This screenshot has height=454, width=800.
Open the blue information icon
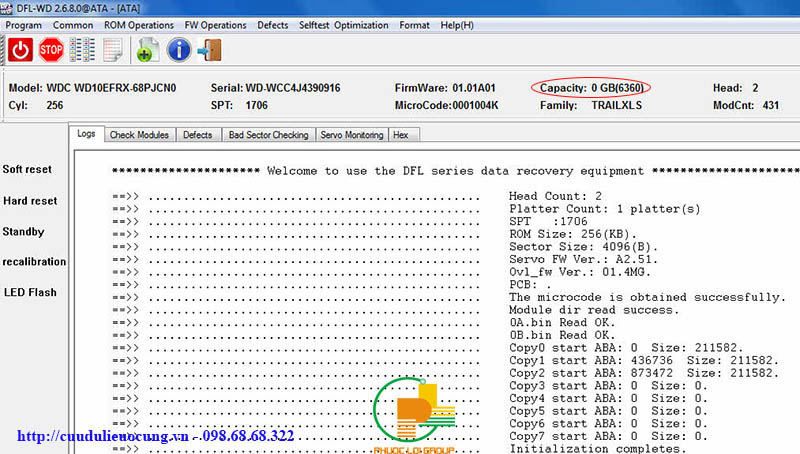[x=179, y=48]
